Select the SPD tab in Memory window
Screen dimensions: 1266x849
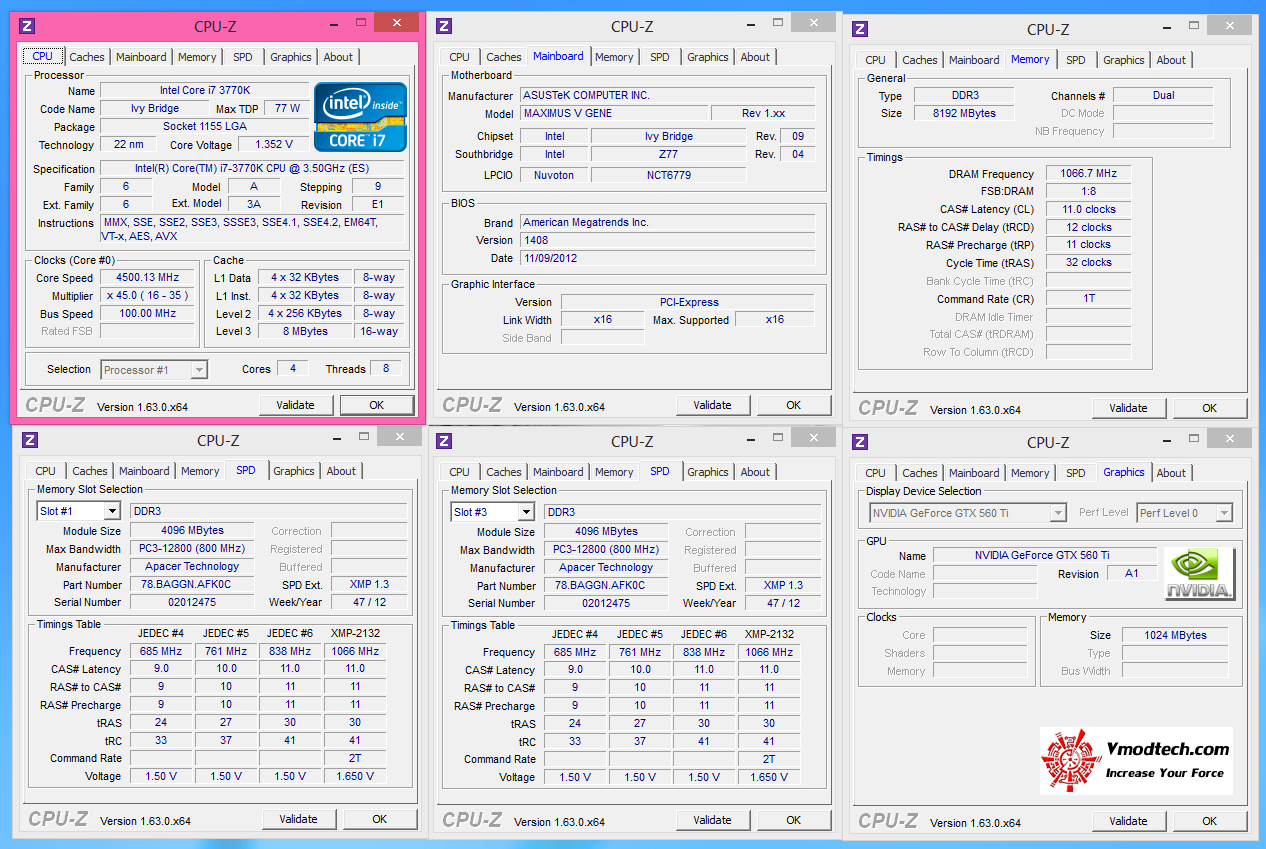pyautogui.click(x=1075, y=60)
